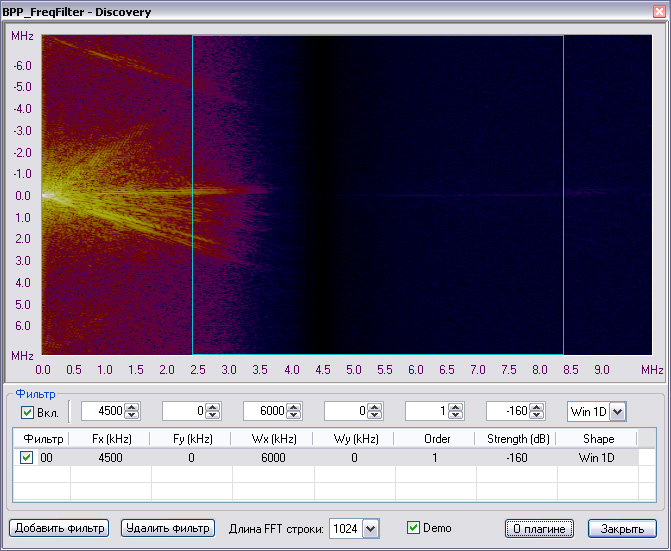Viewport: 671px width, 551px height.
Task: Increase Wx value with up arrow
Action: [x=294, y=407]
